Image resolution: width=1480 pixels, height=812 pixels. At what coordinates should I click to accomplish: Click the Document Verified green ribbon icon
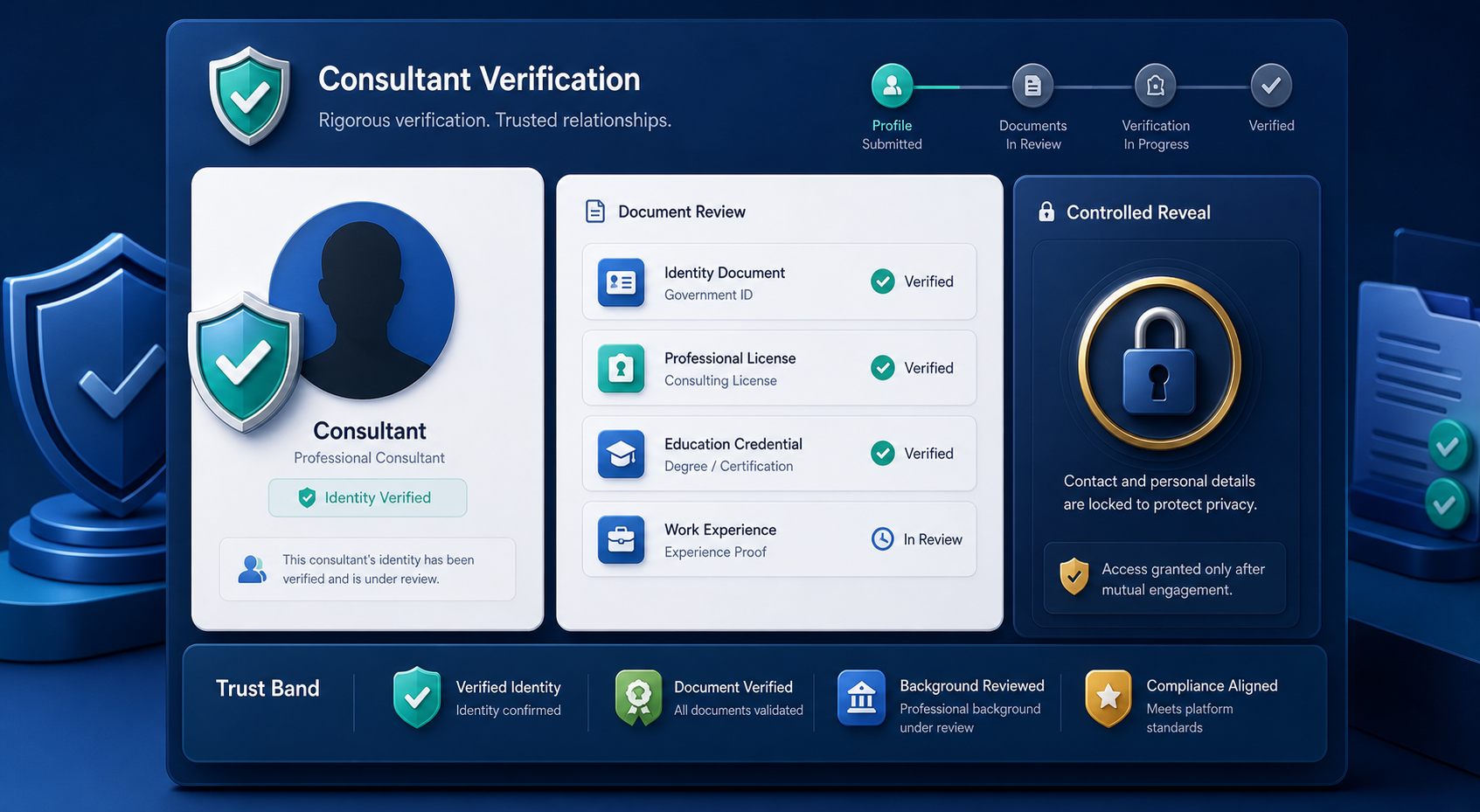click(639, 697)
